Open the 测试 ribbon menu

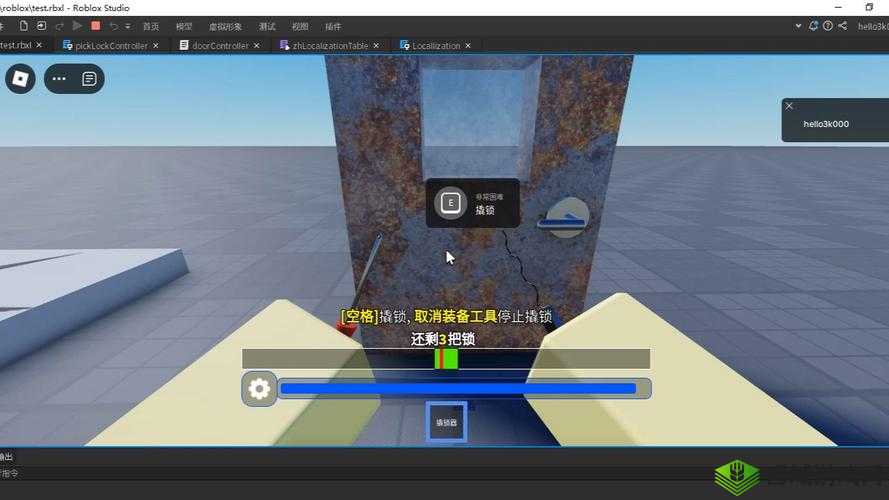(267, 26)
